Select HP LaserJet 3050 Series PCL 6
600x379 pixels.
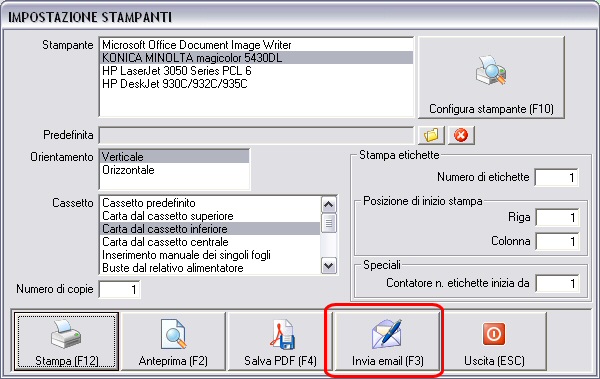[x=256, y=71]
